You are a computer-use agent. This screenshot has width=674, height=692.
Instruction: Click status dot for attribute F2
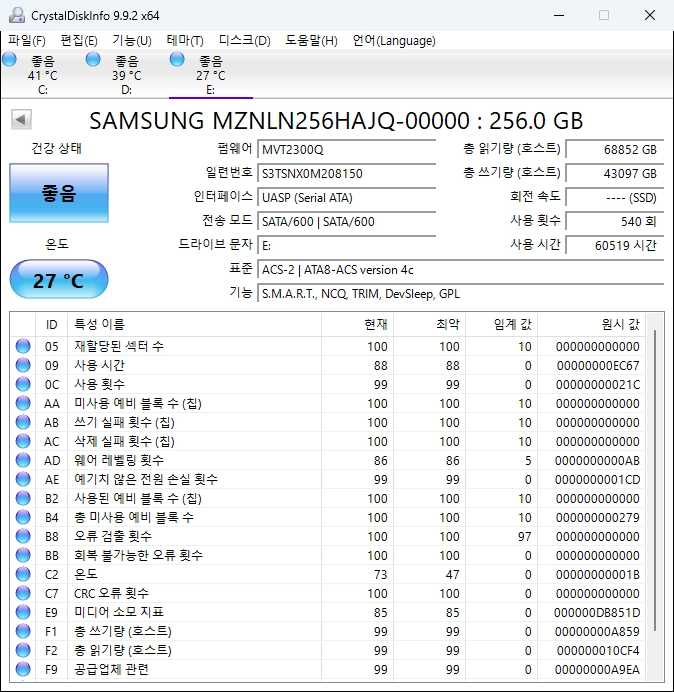click(x=23, y=650)
